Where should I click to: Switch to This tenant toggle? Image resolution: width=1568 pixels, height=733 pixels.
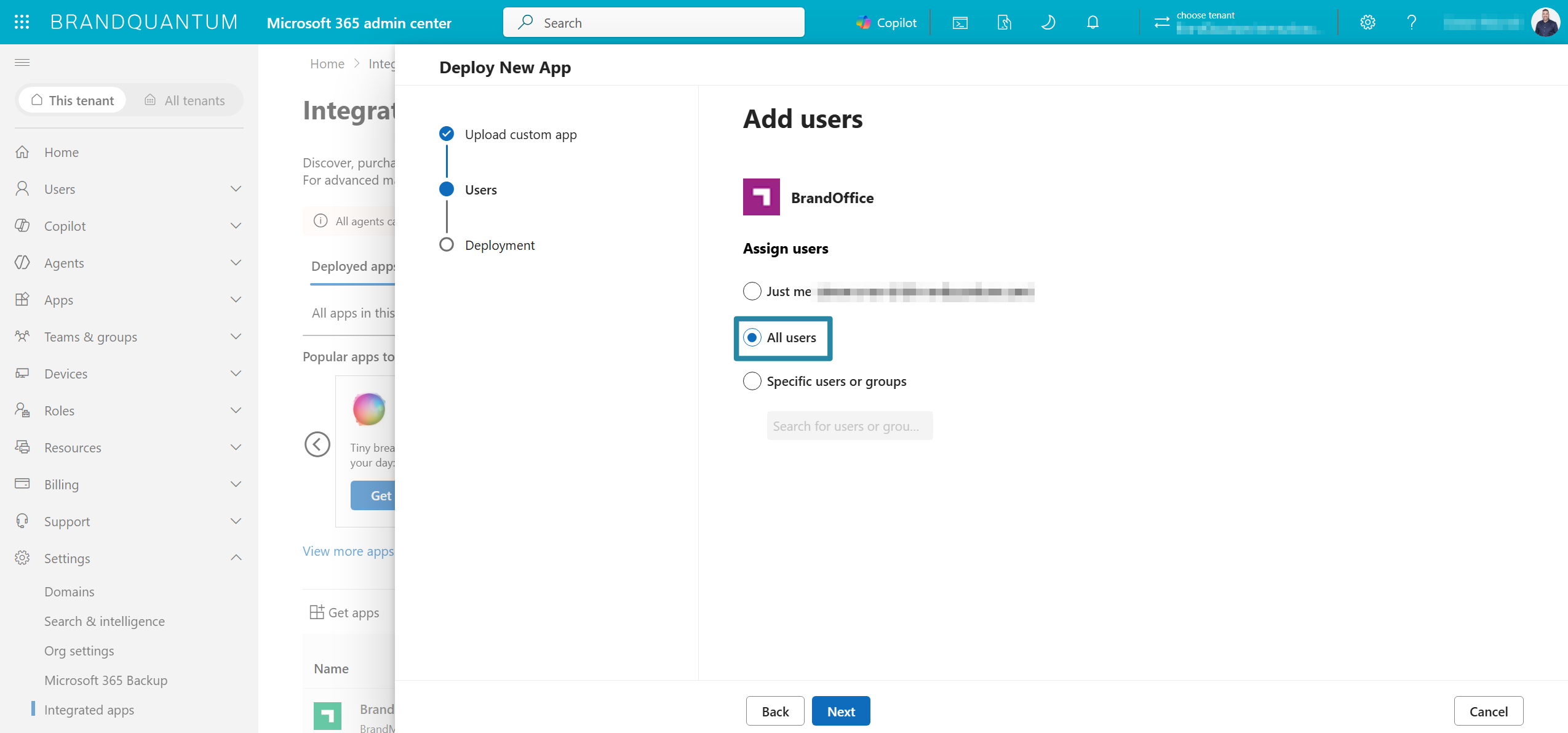pyautogui.click(x=73, y=100)
